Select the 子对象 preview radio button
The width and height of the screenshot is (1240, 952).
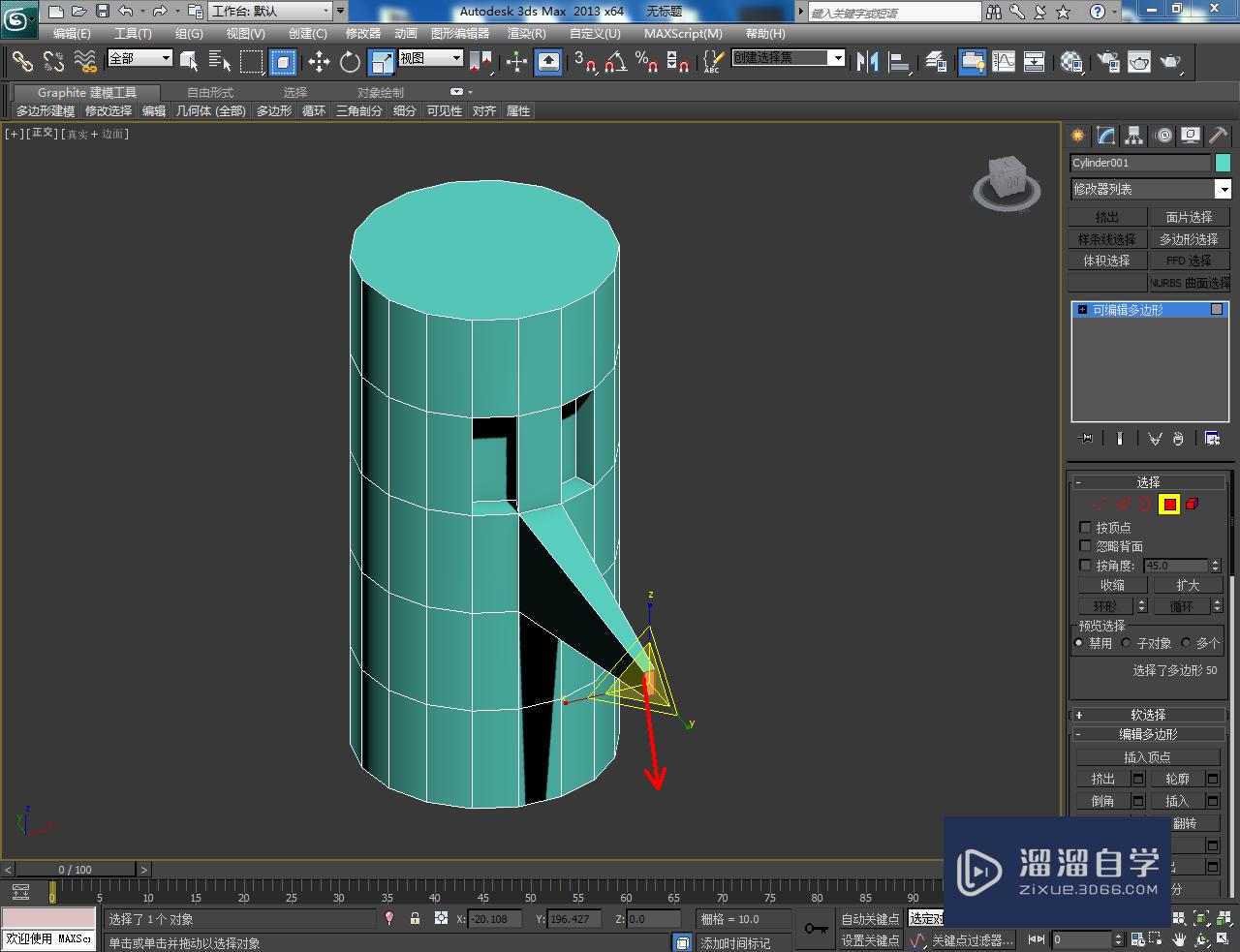1126,643
